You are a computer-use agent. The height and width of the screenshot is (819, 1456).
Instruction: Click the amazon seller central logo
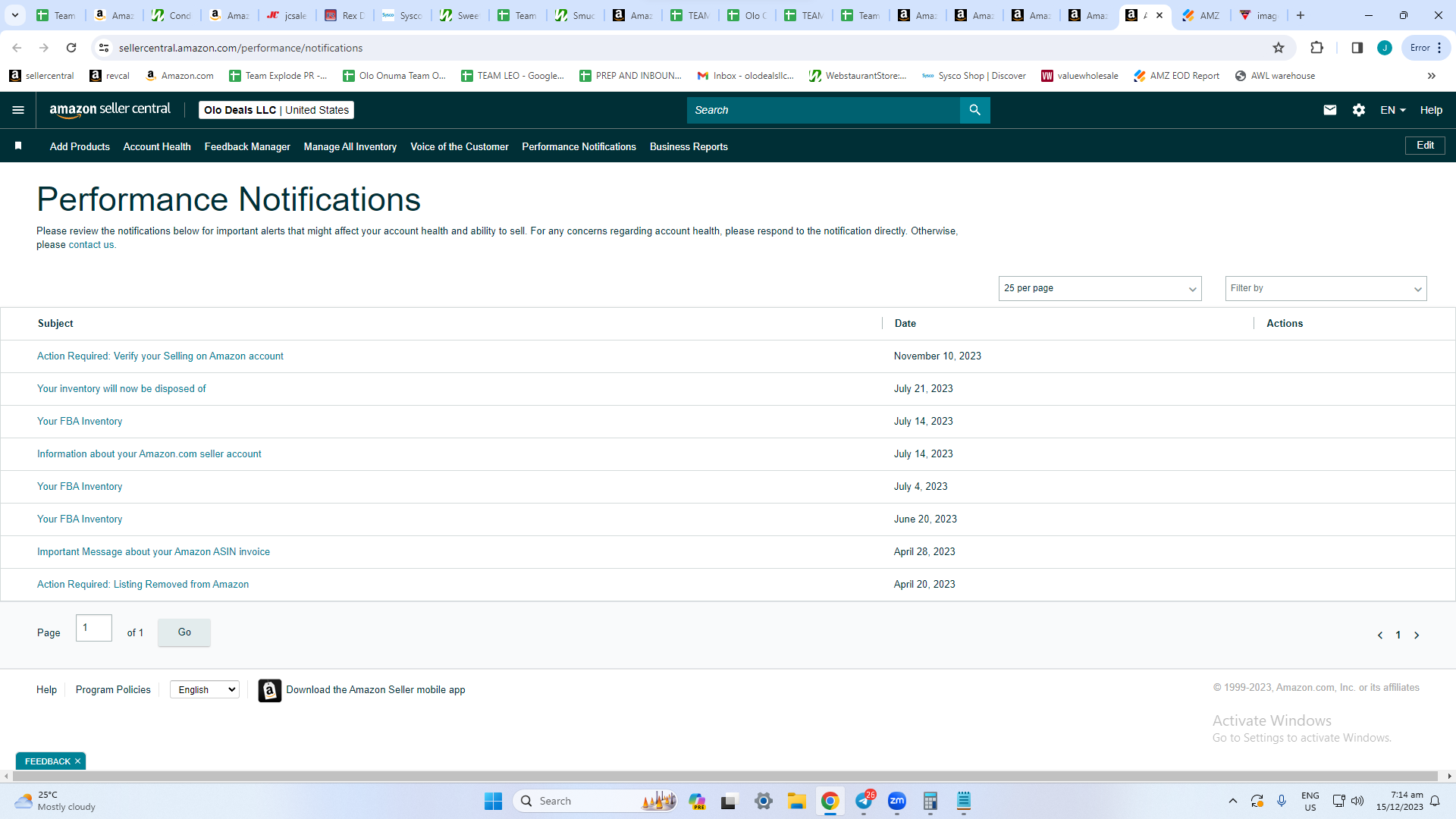(x=110, y=109)
